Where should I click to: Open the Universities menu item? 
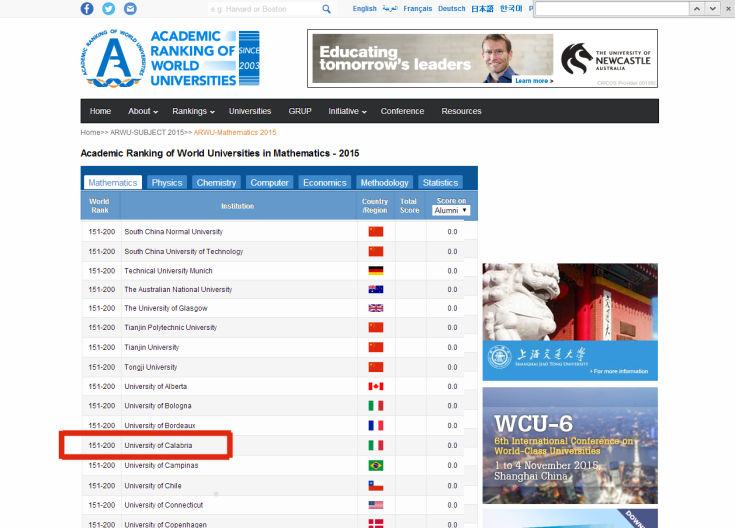[250, 111]
